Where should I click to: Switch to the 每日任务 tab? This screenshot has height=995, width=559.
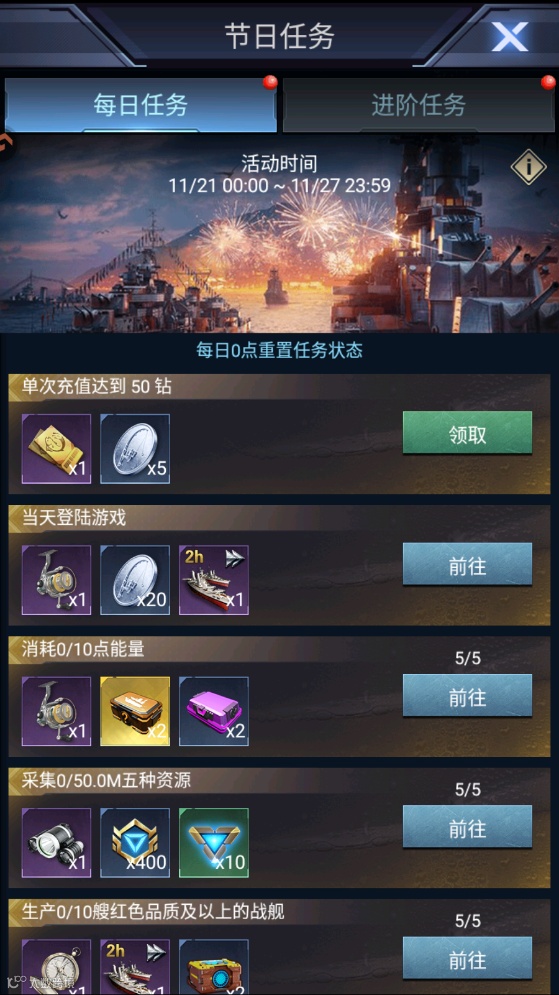(x=141, y=105)
